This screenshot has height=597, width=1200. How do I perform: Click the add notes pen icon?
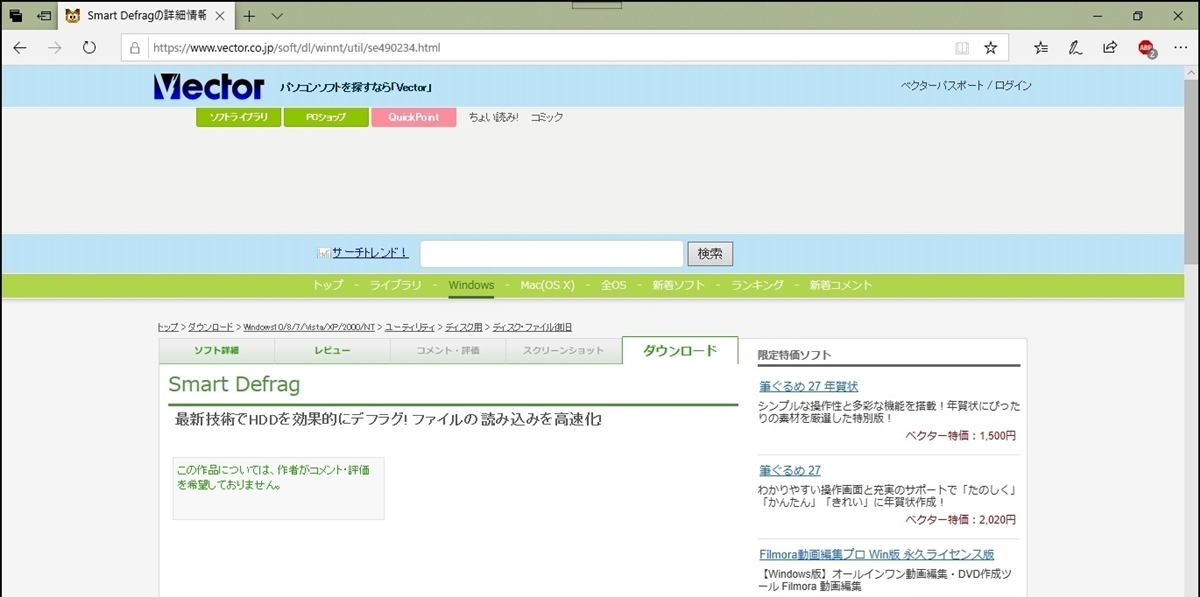[x=1075, y=47]
